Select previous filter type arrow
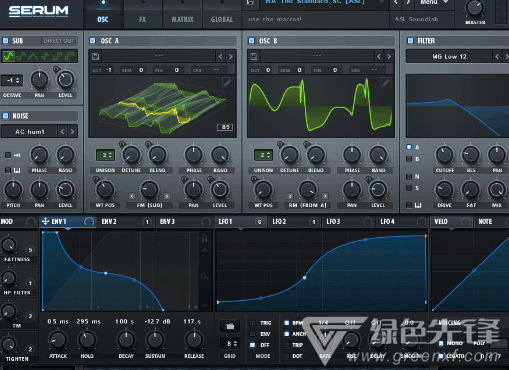Image resolution: width=509 pixels, height=370 pixels. (x=497, y=57)
